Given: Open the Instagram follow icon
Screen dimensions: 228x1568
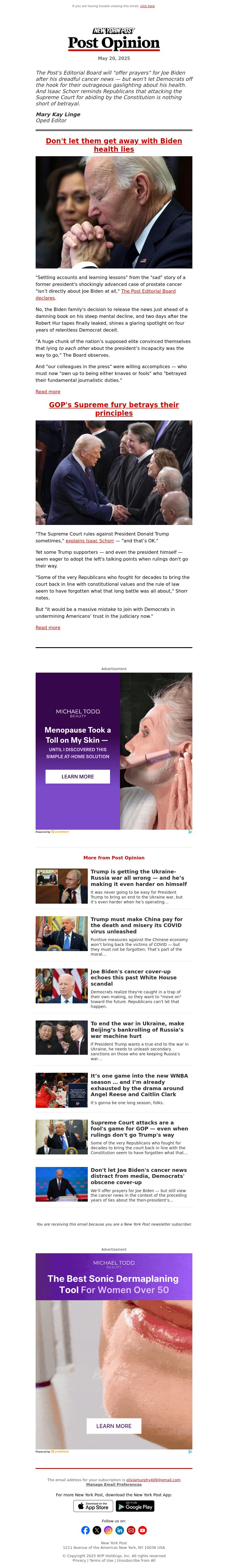Looking at the screenshot, I should click(x=108, y=1530).
